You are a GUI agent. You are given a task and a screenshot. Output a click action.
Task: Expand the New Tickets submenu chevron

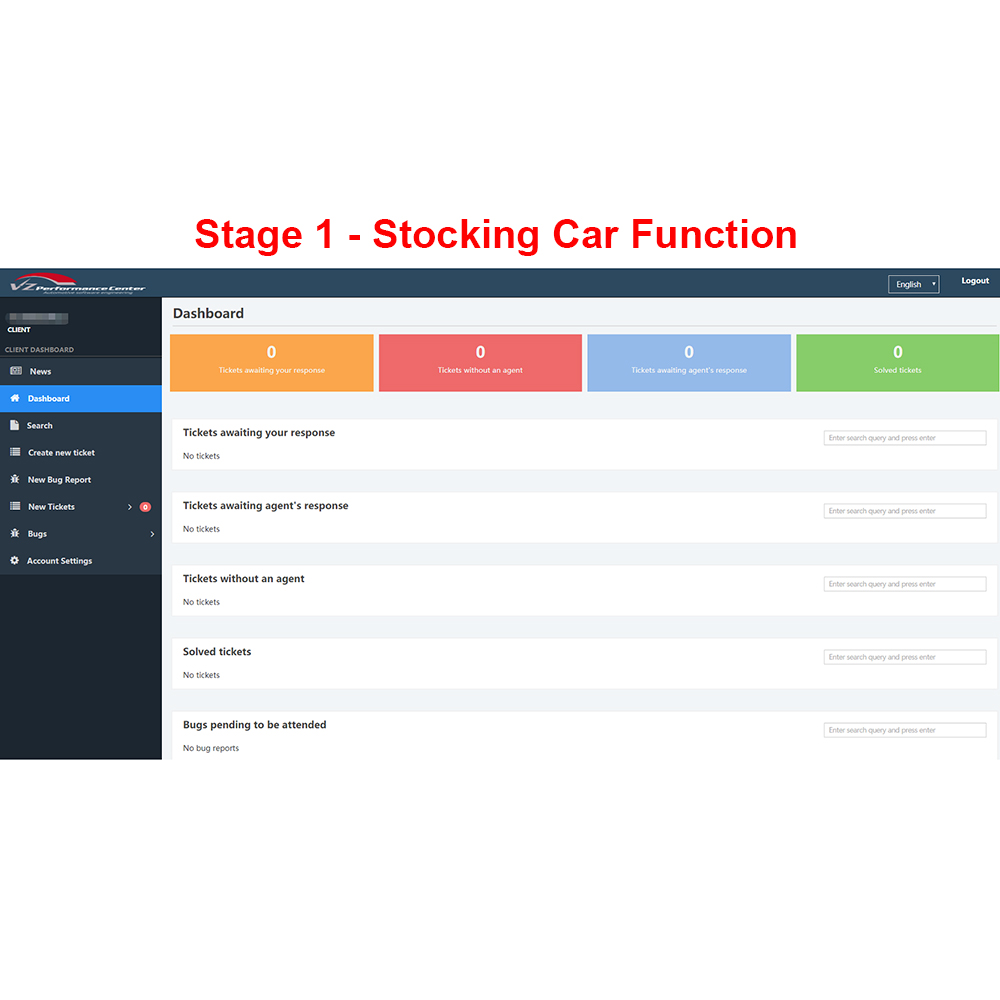pyautogui.click(x=129, y=507)
